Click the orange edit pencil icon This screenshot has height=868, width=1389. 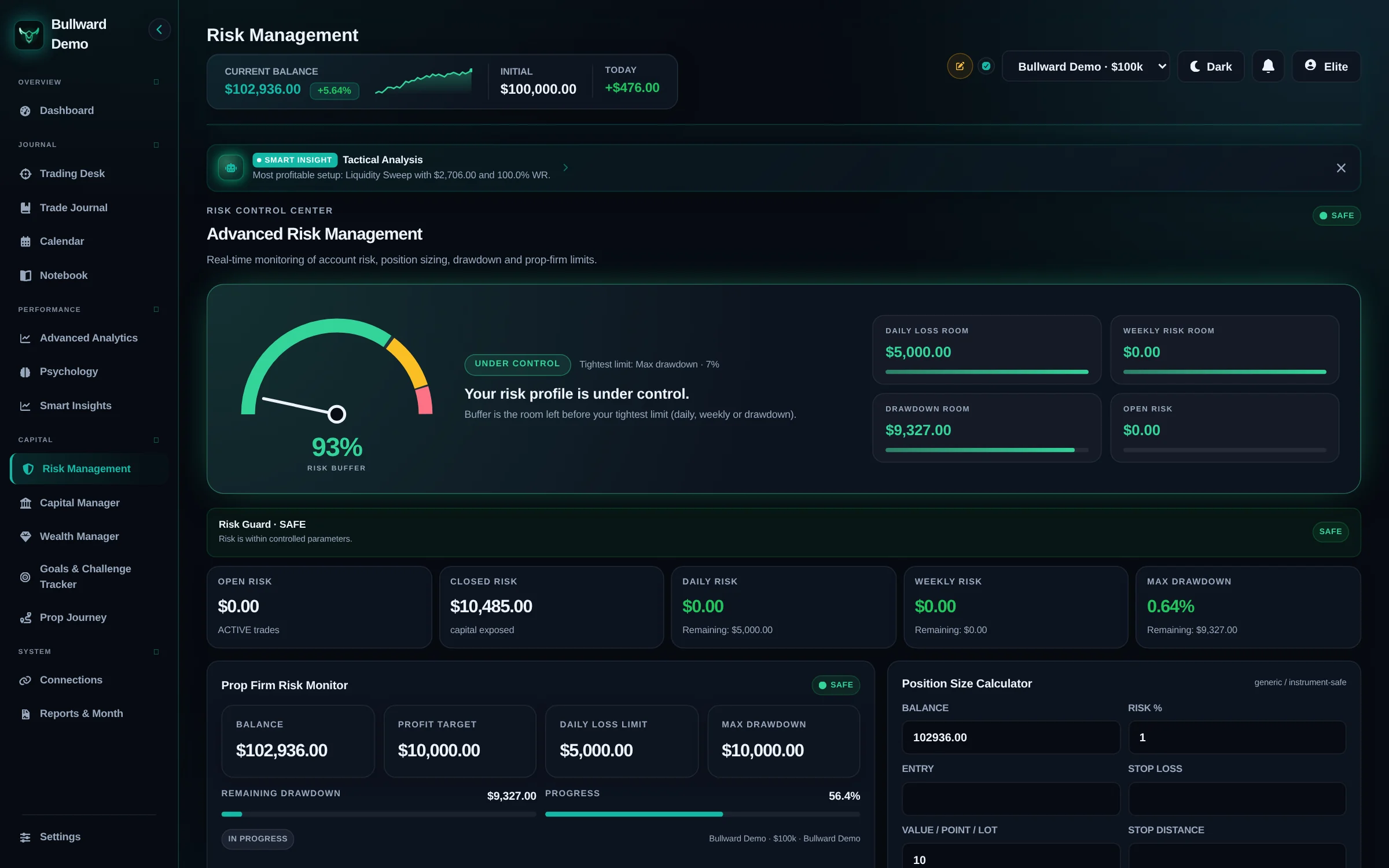(960, 66)
